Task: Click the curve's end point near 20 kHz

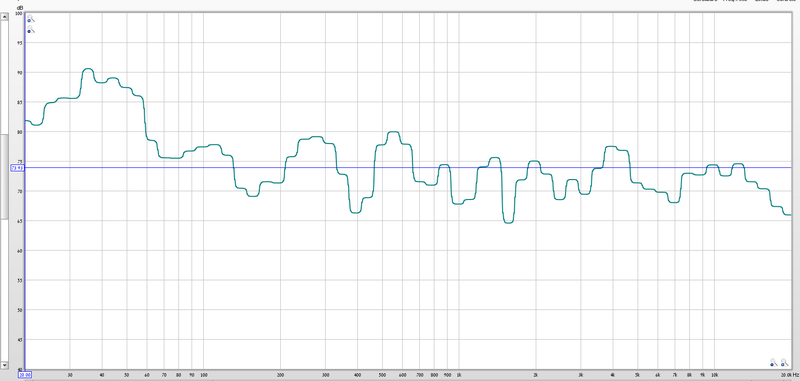Action: [x=789, y=215]
